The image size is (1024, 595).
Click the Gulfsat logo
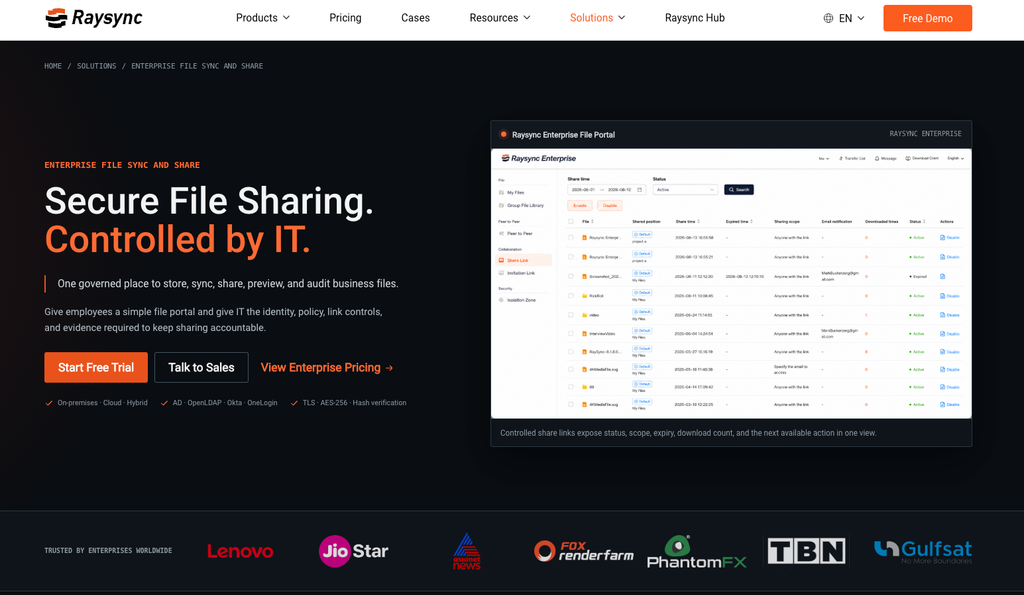923,551
